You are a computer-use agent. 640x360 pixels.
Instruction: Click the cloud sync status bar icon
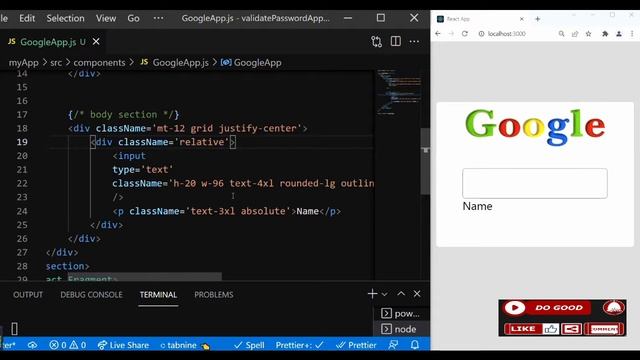[32, 345]
